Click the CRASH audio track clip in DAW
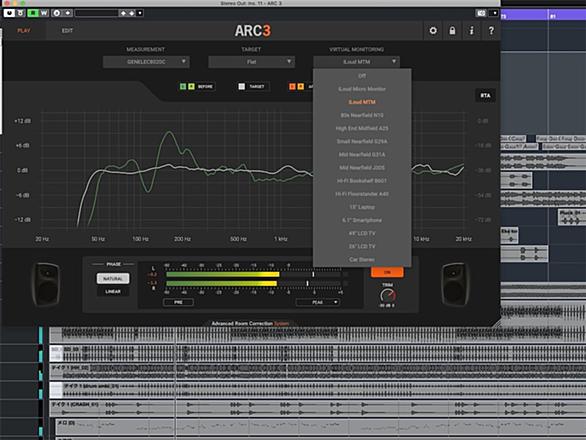 (x=318, y=408)
